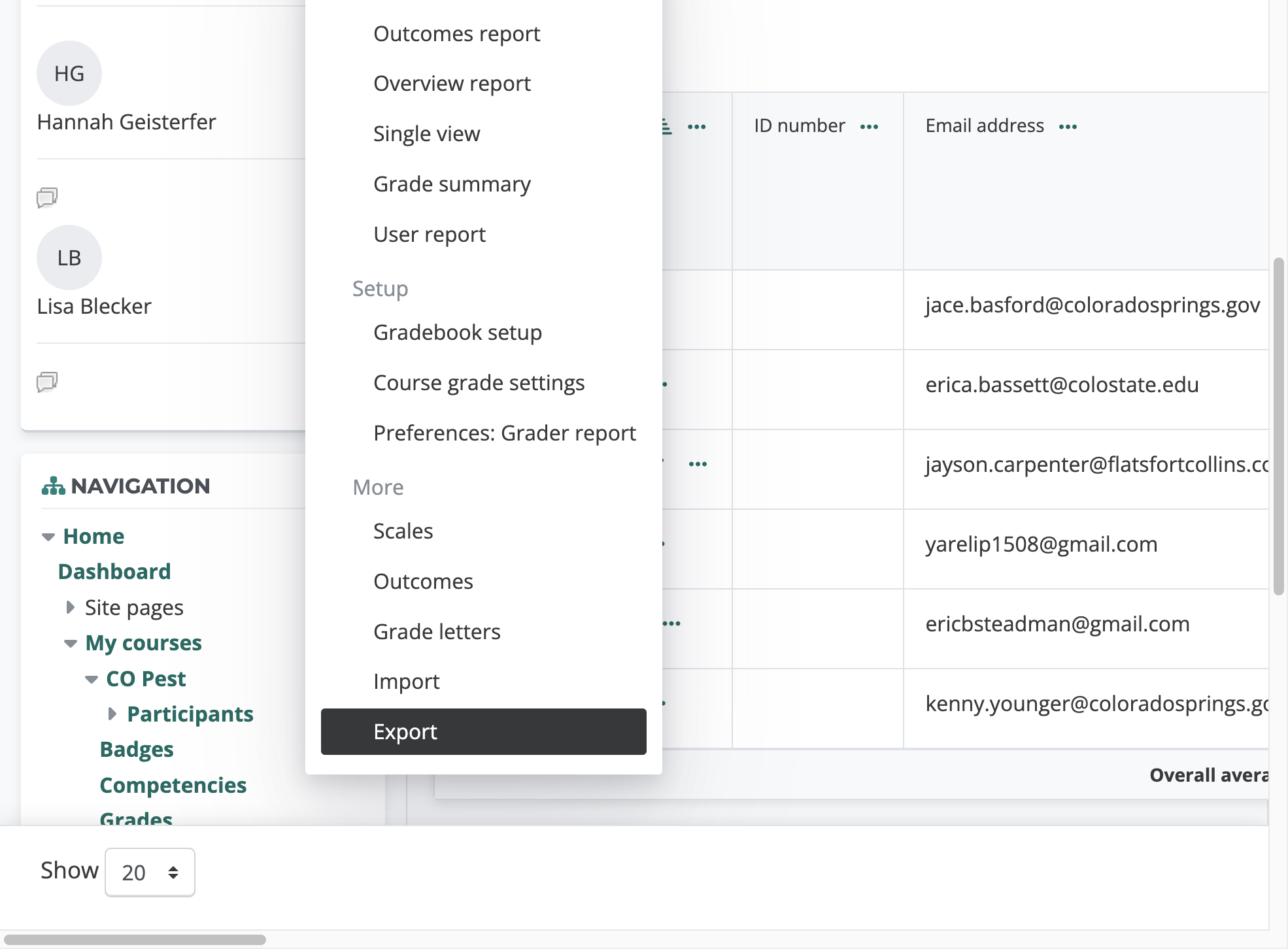This screenshot has width=1288, height=949.
Task: Open Lisa Blecker's profile name
Action: 94,307
